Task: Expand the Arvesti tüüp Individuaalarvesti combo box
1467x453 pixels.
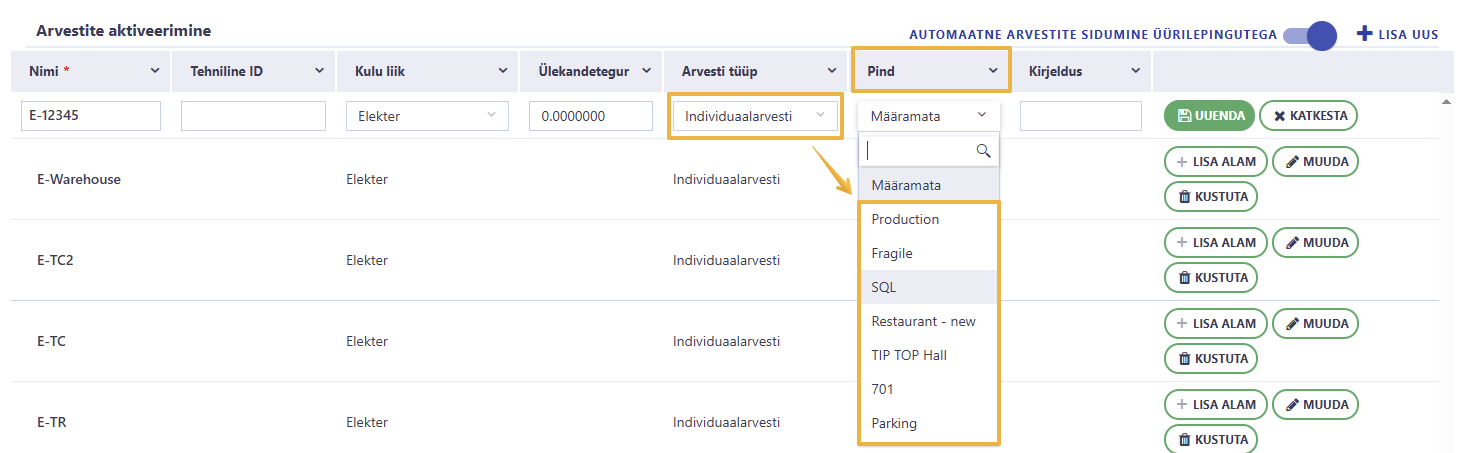Action: click(755, 116)
